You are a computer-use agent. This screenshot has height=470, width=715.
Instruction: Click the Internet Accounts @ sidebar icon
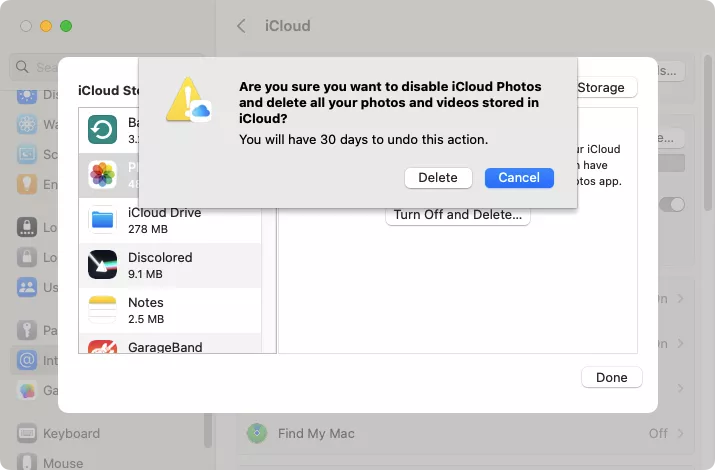[27, 360]
